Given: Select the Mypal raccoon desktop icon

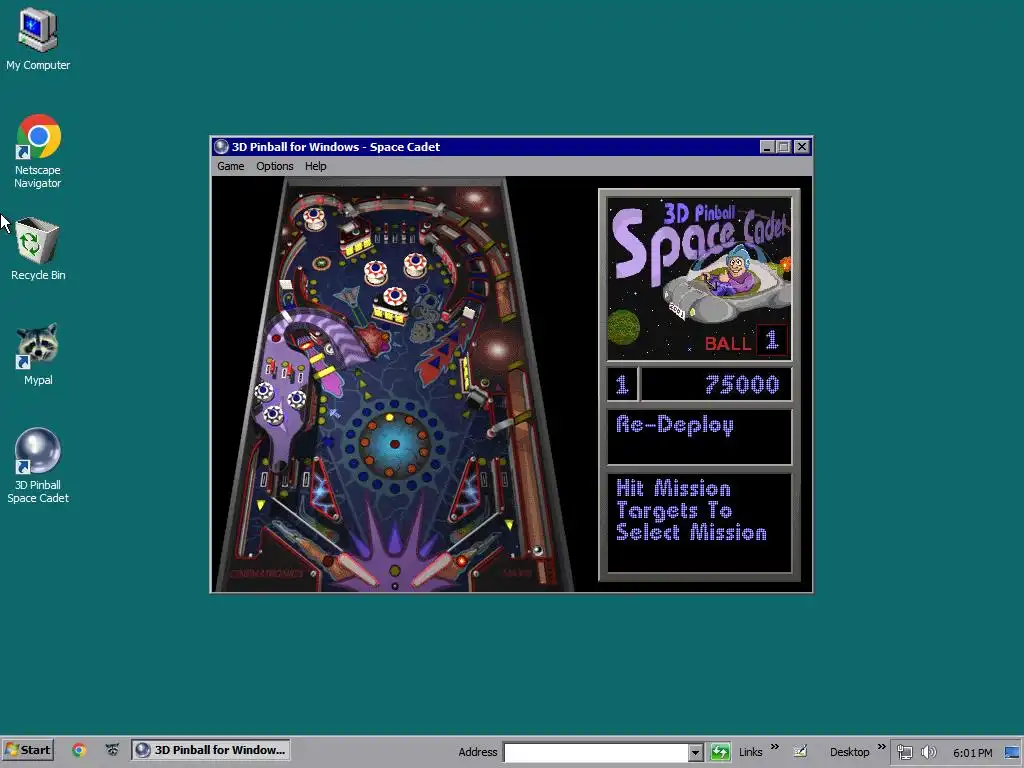Looking at the screenshot, I should pos(38,354).
